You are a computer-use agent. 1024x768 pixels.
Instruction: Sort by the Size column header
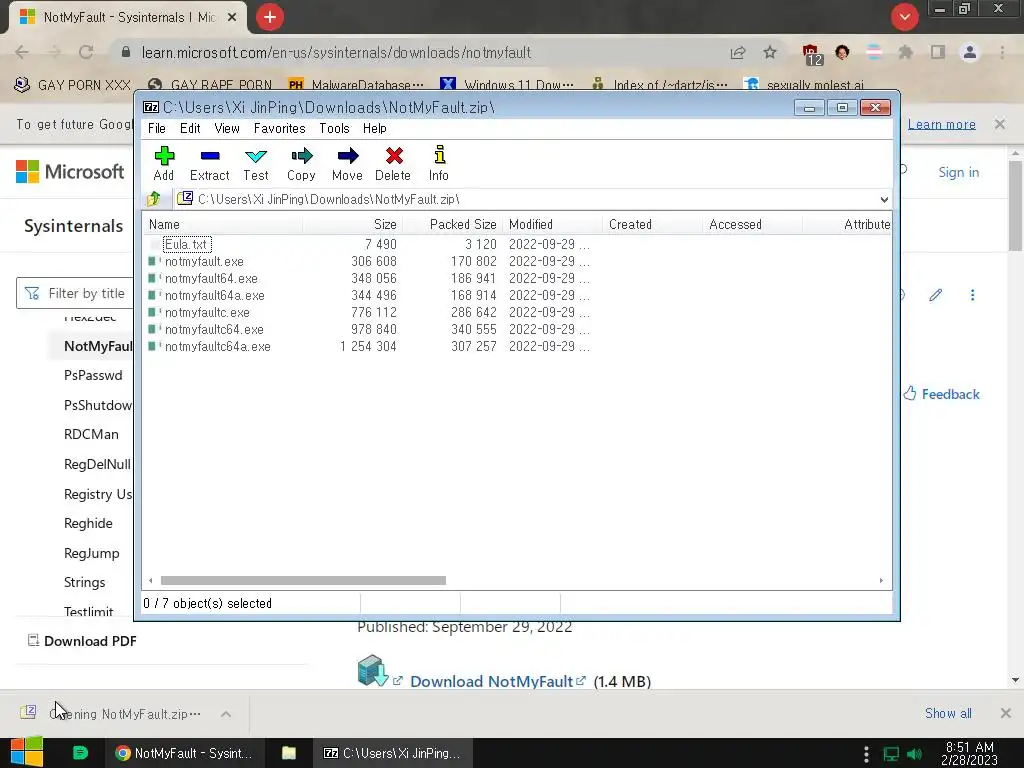tap(353, 225)
